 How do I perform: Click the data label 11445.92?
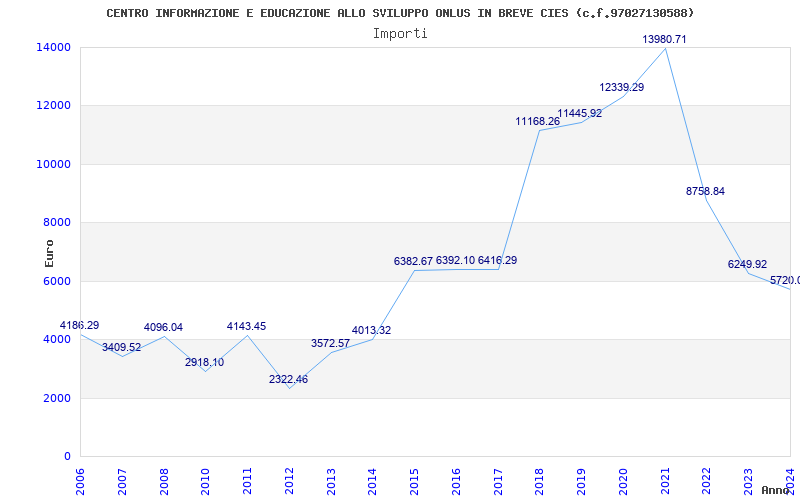[x=580, y=114]
